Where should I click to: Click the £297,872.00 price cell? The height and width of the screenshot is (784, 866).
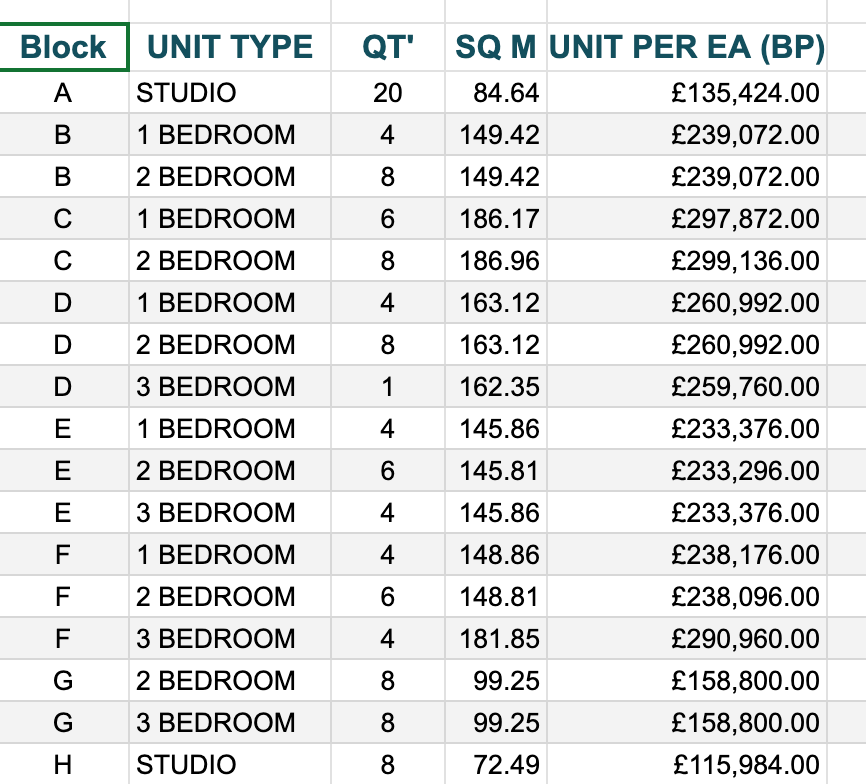coord(746,219)
